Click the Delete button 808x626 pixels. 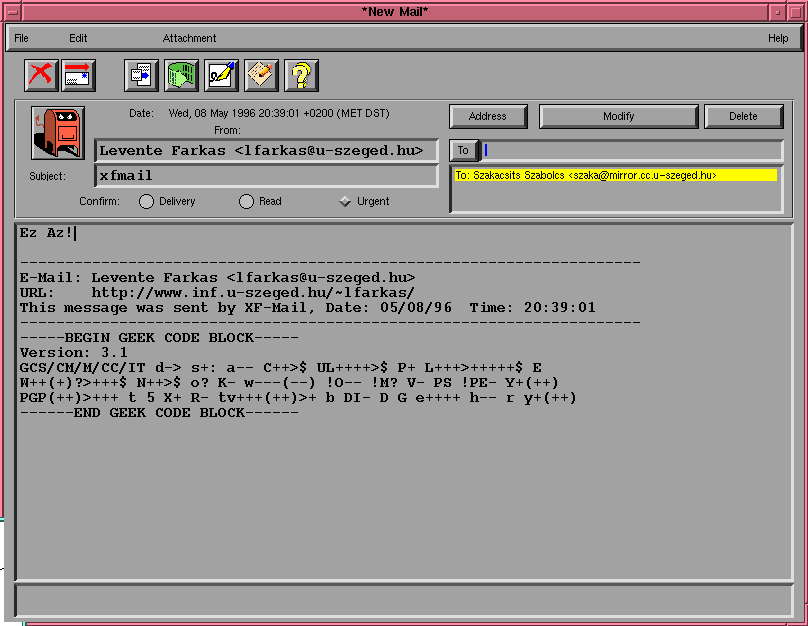(x=743, y=116)
